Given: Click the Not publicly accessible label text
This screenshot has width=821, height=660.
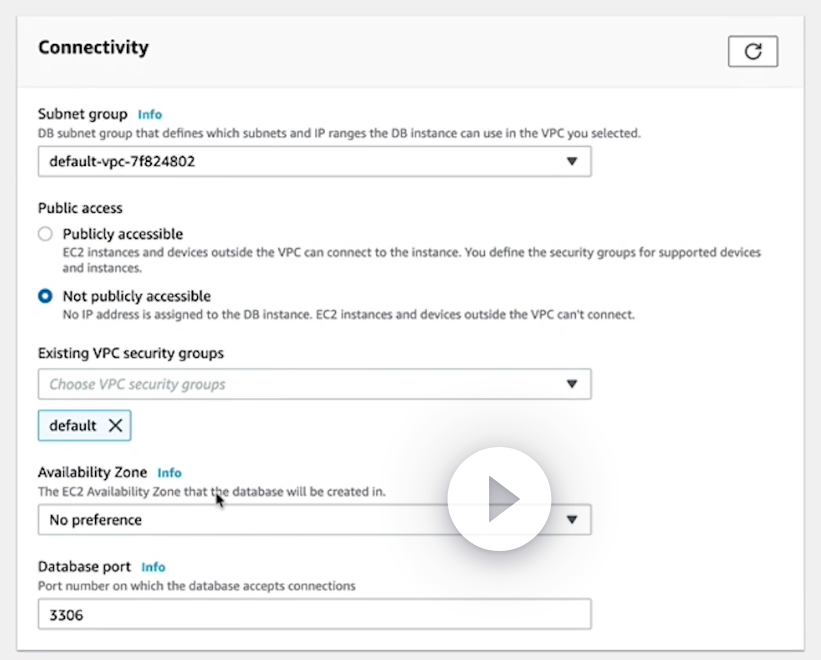Looking at the screenshot, I should [136, 296].
